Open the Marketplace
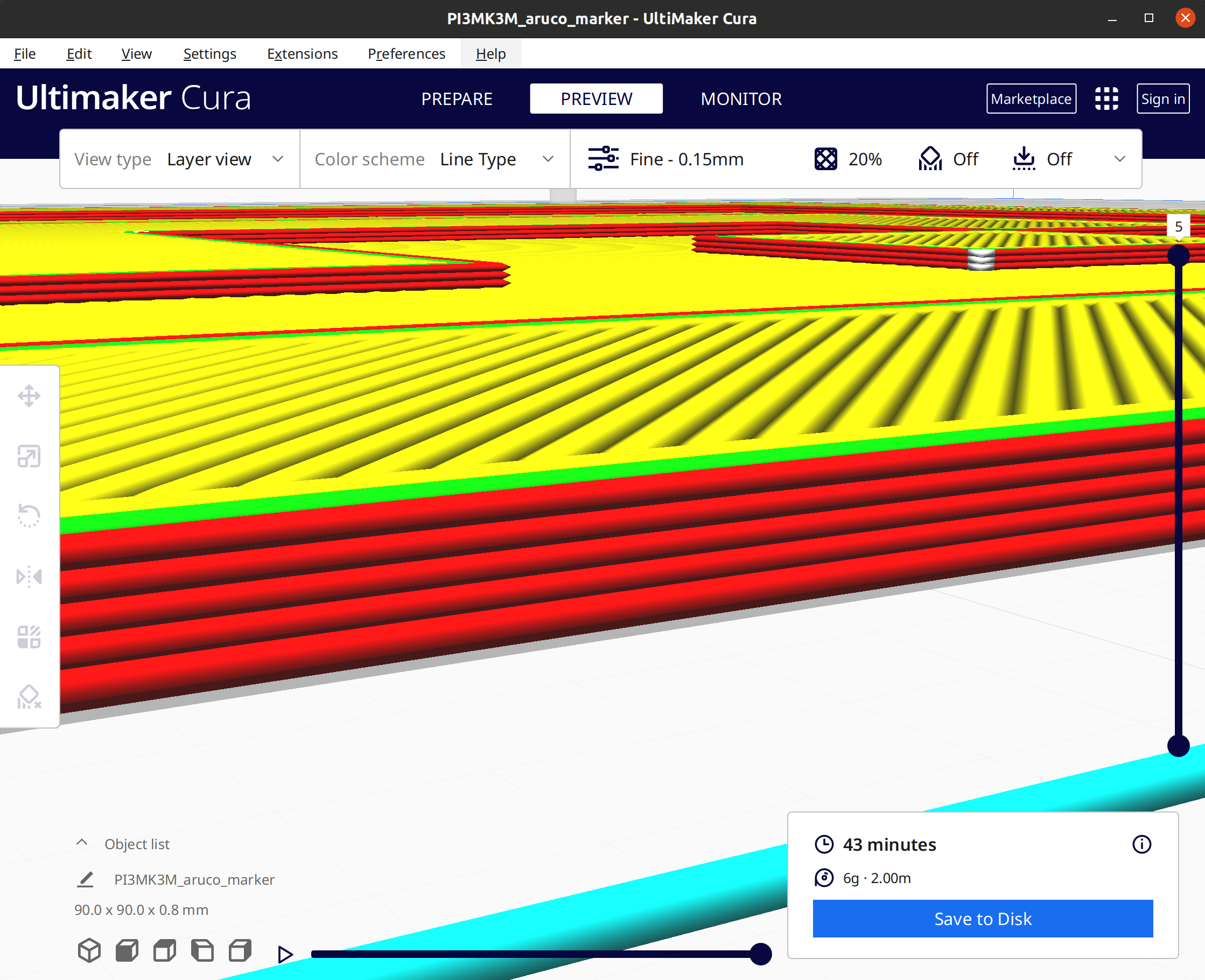This screenshot has width=1205, height=980. click(1031, 99)
